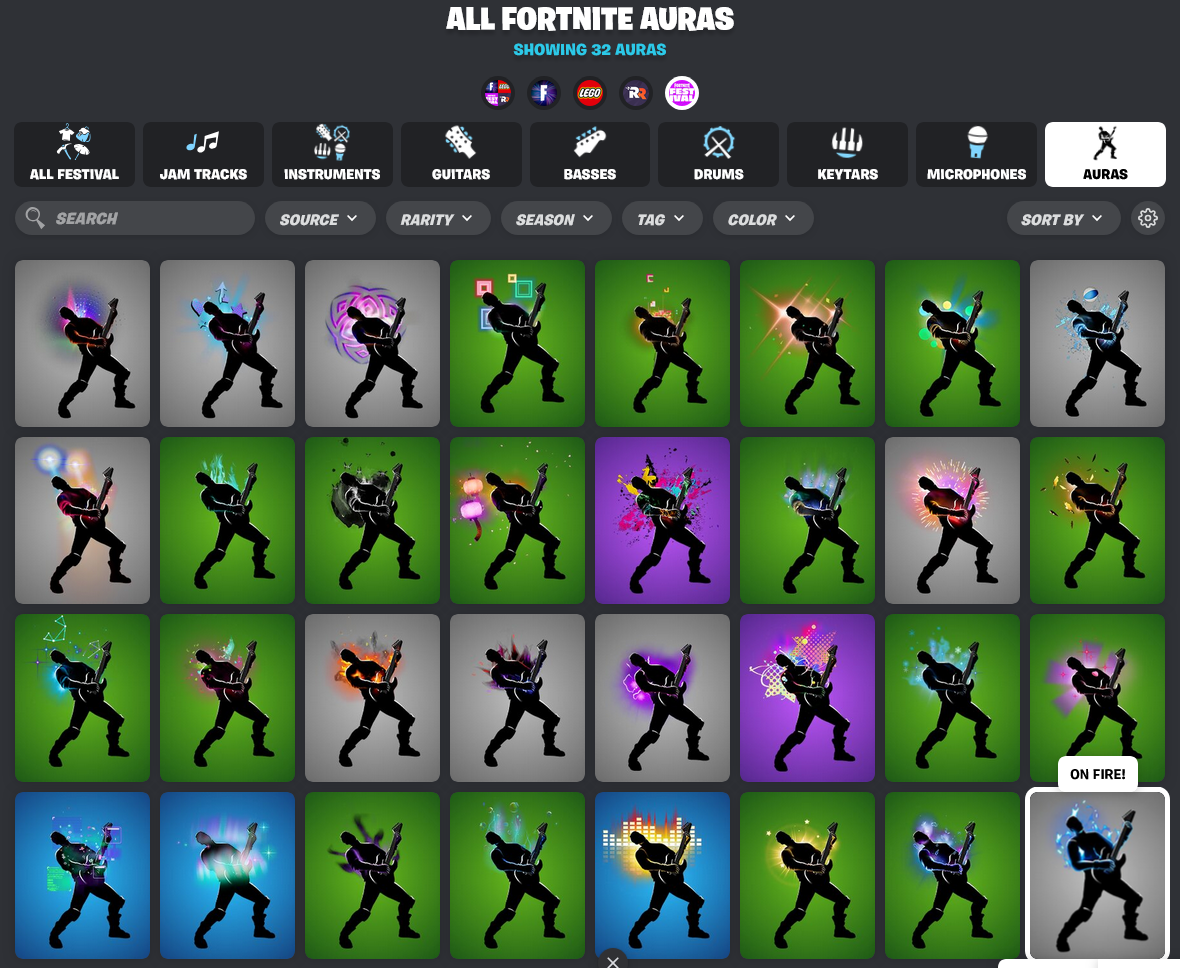Open the green card with pink rays aura
This screenshot has height=968, width=1180.
[1097, 698]
